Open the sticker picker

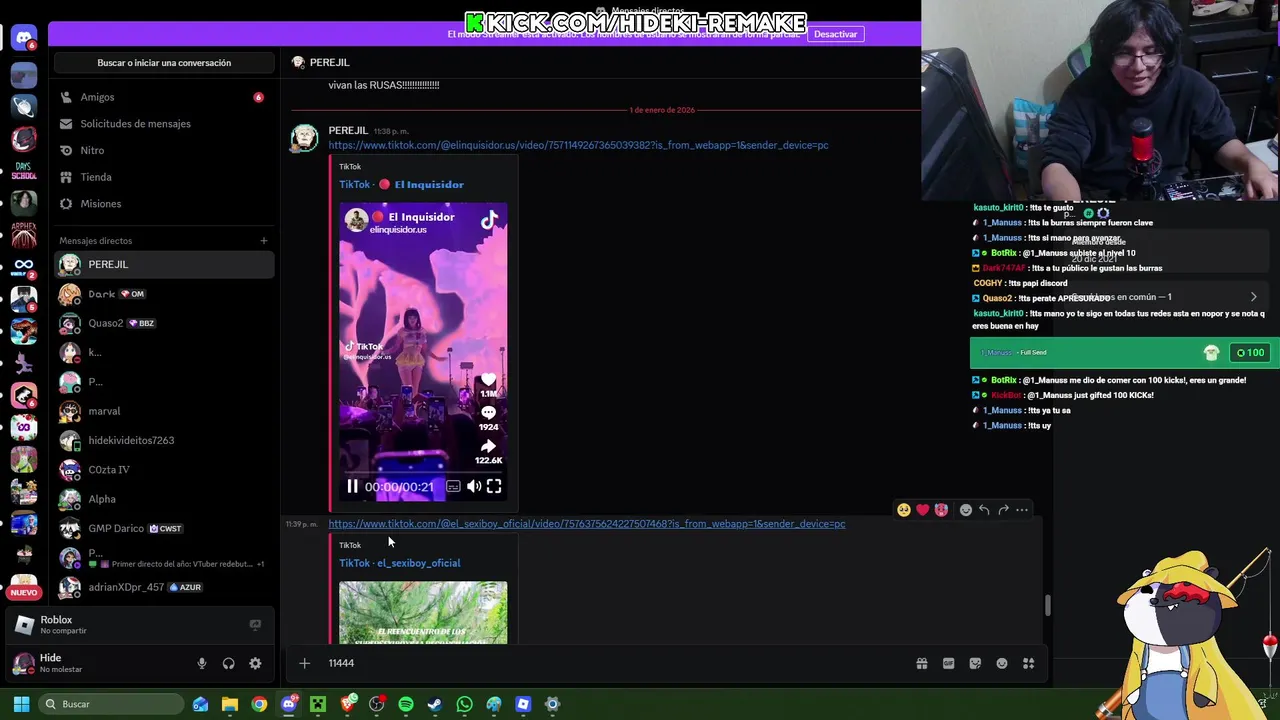[x=975, y=663]
